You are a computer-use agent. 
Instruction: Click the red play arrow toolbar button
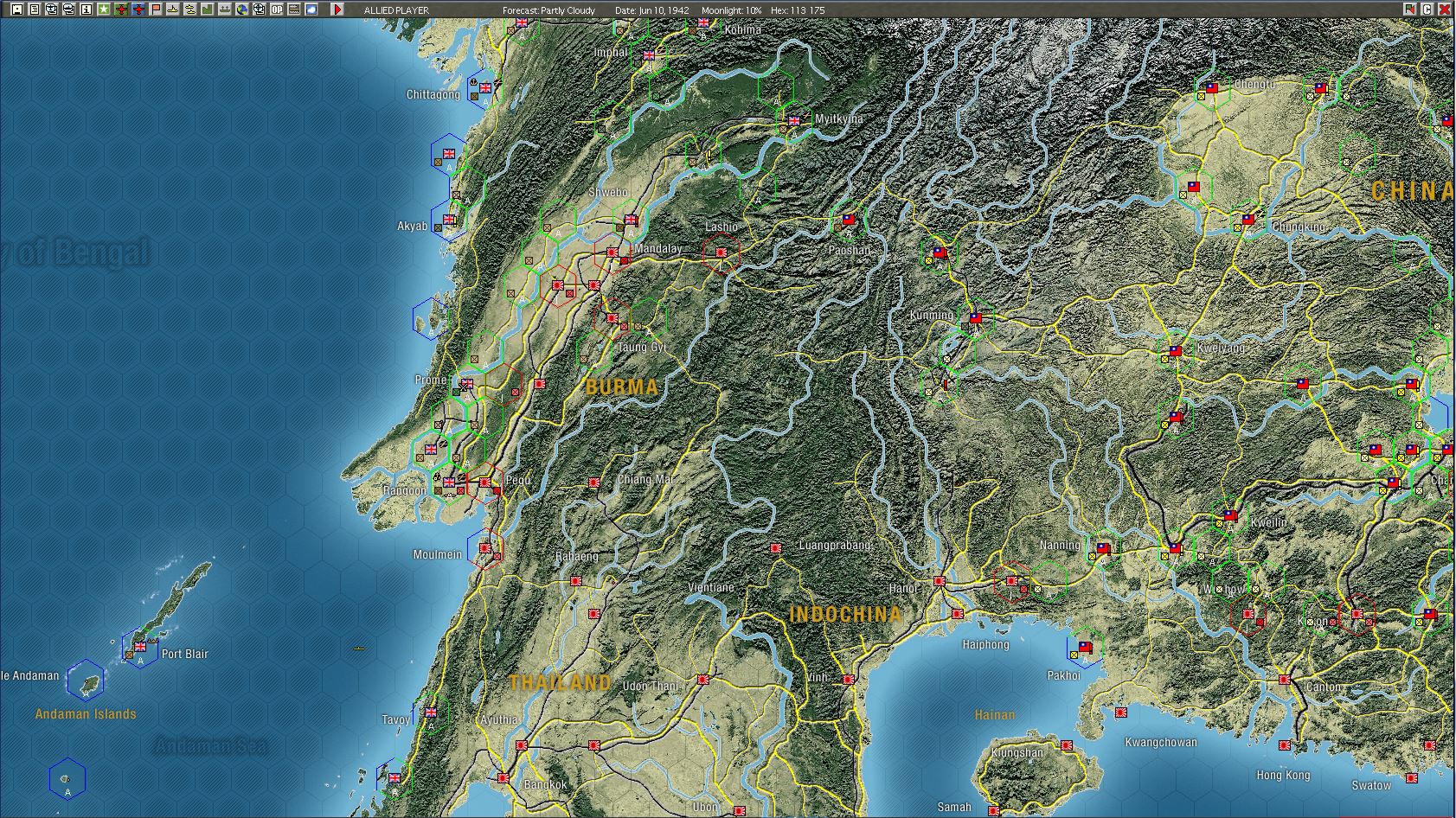(337, 10)
